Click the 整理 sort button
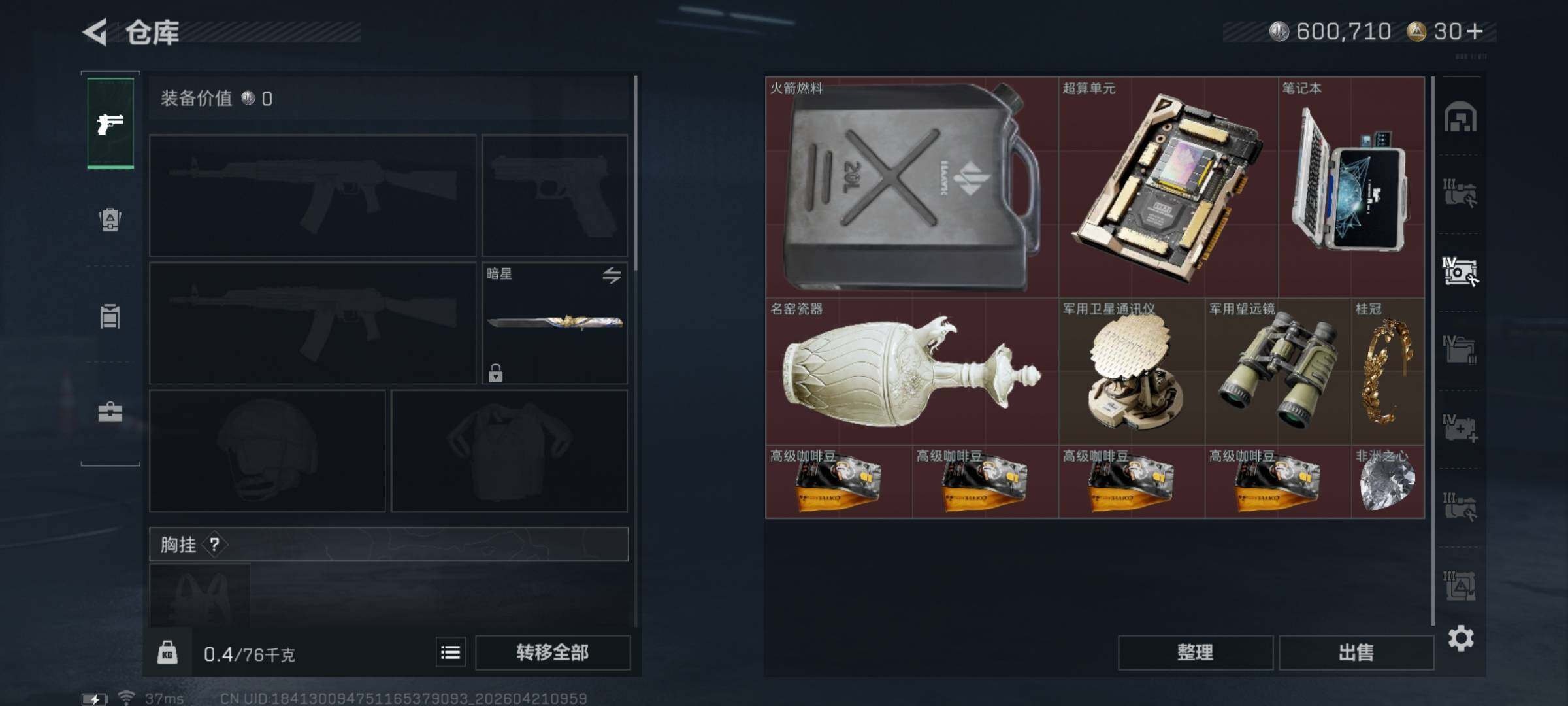 pyautogui.click(x=1196, y=652)
